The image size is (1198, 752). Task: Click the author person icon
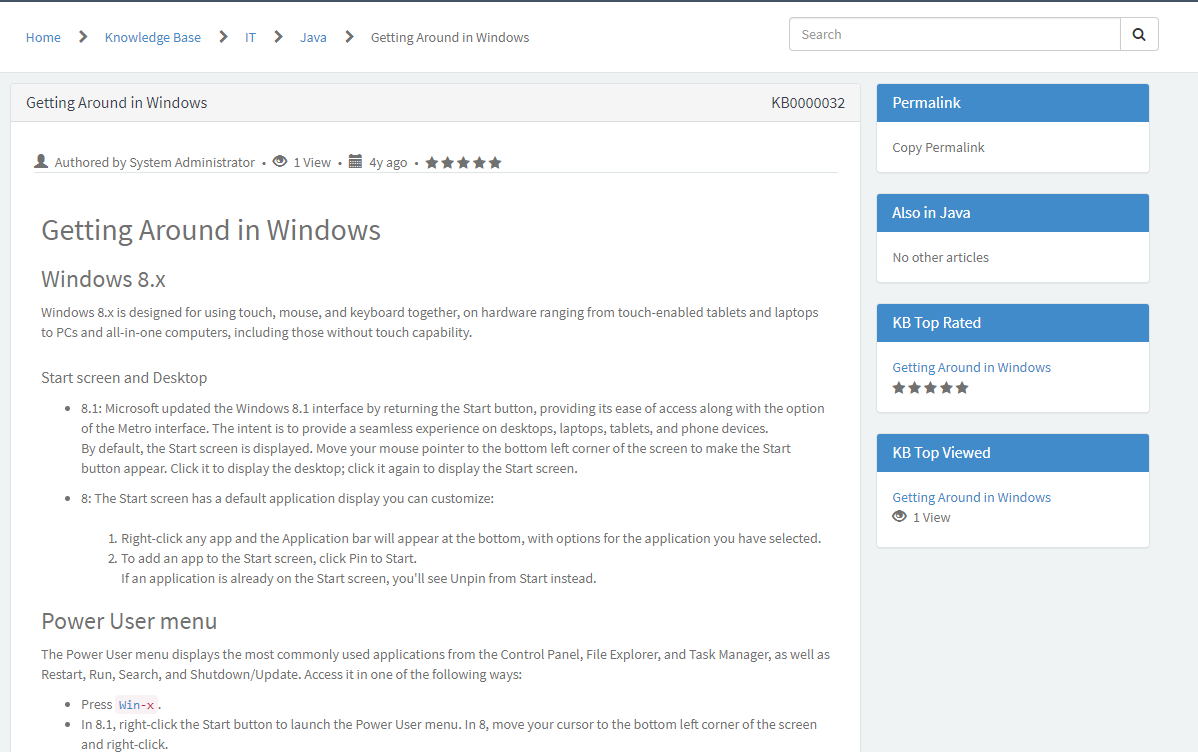(41, 161)
